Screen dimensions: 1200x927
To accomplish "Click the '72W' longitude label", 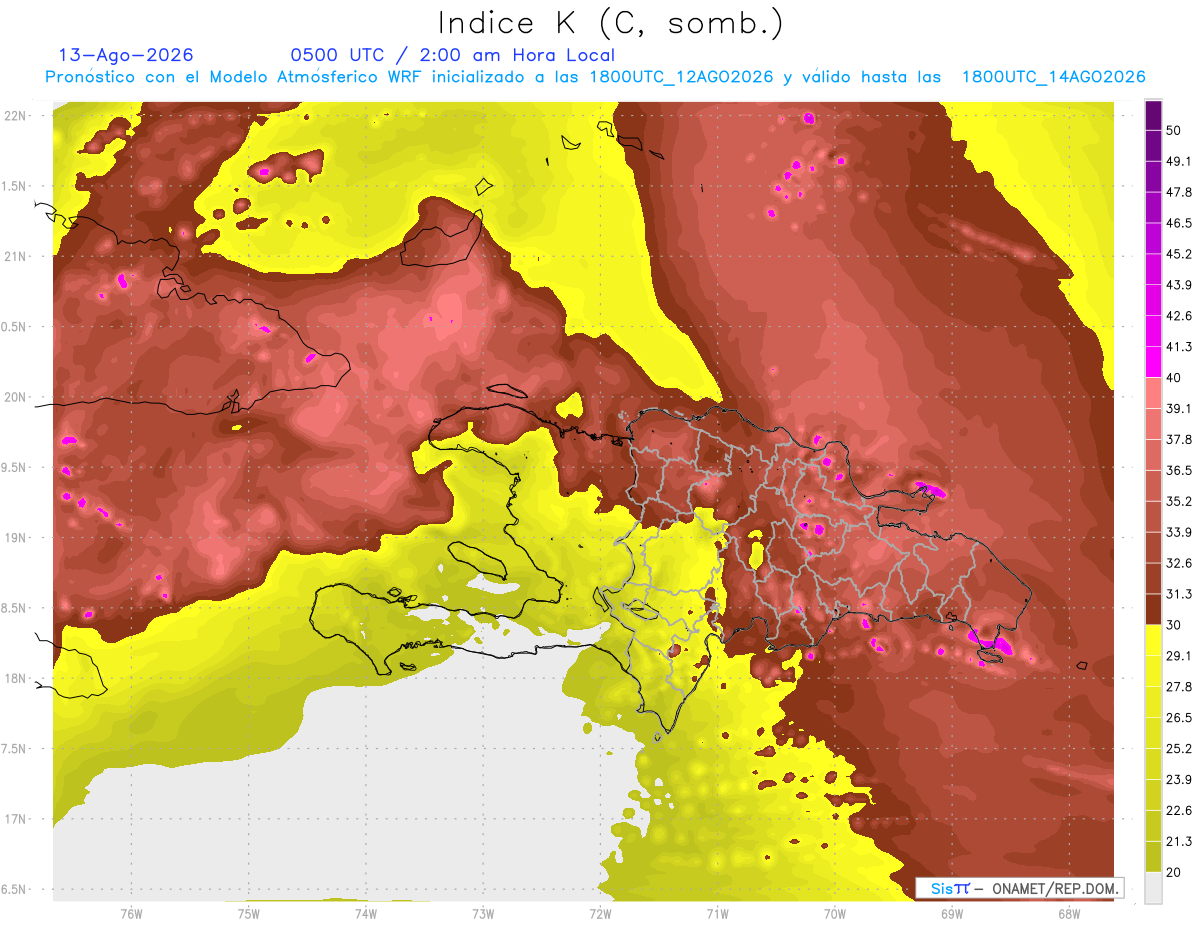I will tap(600, 914).
